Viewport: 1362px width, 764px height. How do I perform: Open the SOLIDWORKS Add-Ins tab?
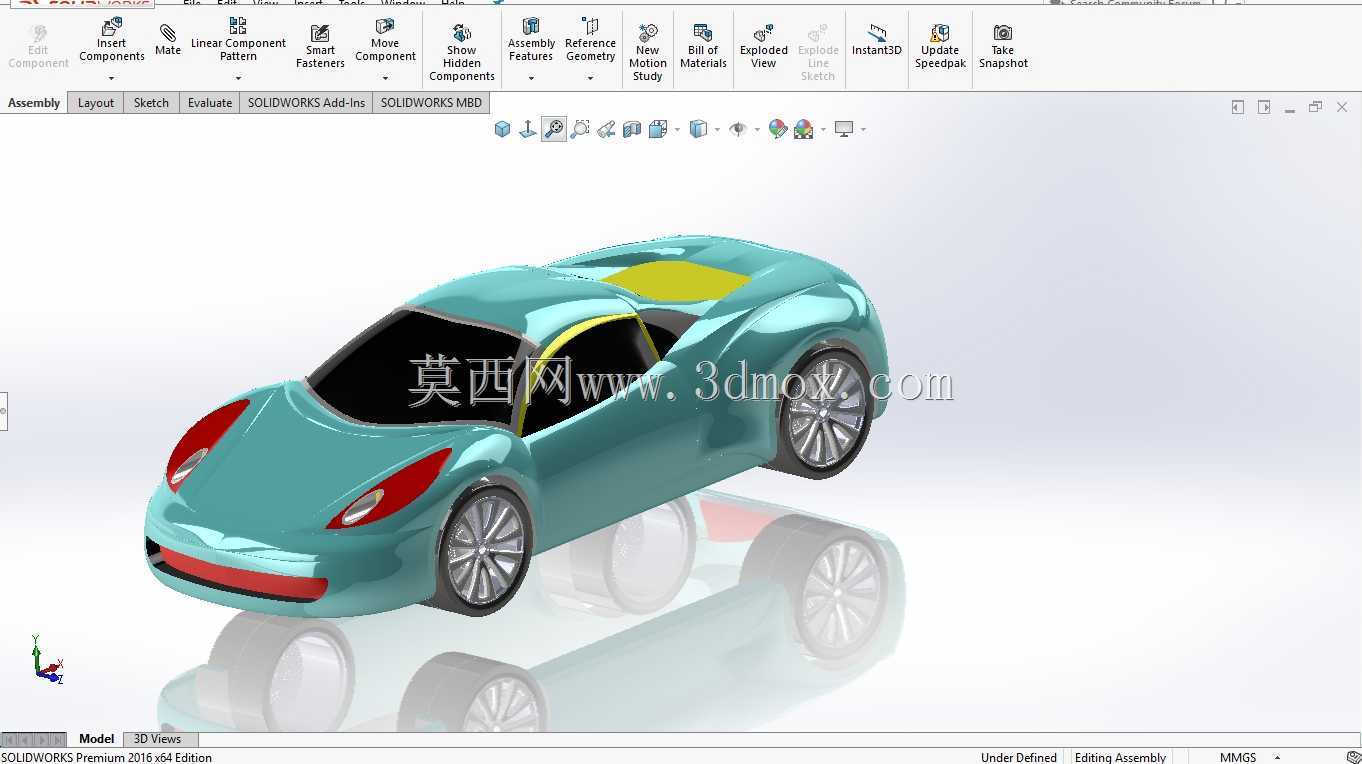[x=306, y=103]
